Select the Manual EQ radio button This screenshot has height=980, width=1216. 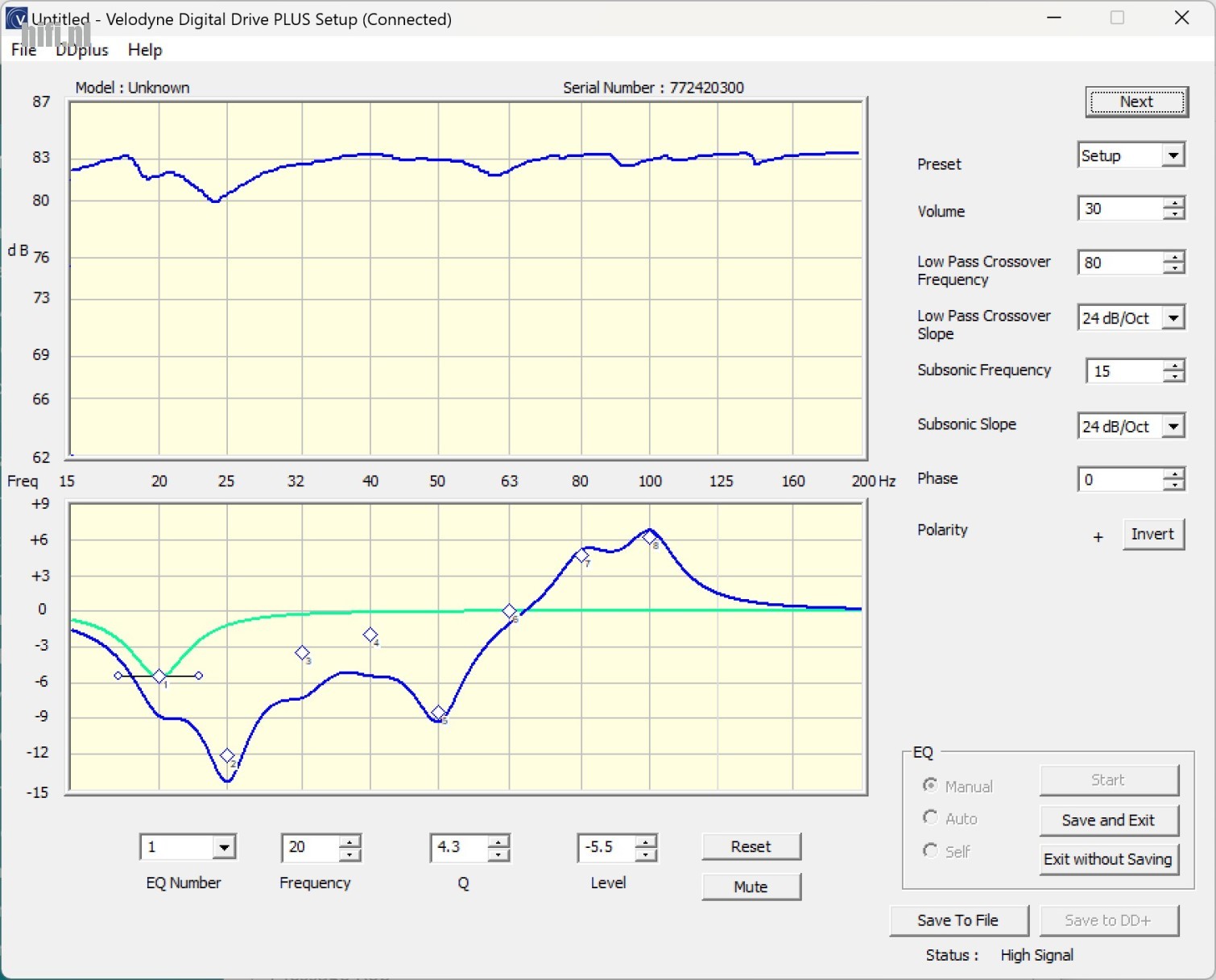[930, 785]
